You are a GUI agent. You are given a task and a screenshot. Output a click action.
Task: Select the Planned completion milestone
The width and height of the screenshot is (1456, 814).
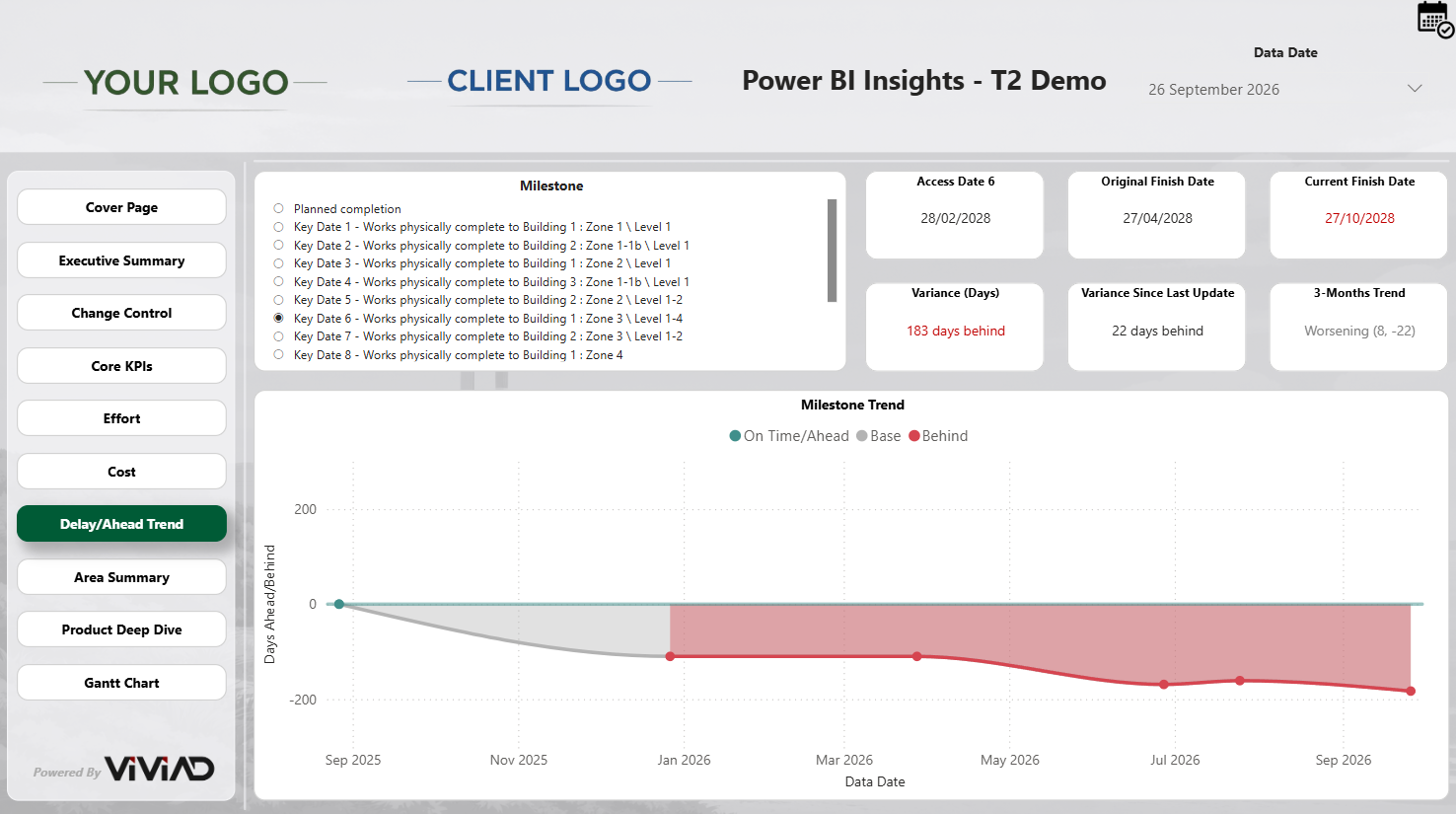(x=279, y=209)
